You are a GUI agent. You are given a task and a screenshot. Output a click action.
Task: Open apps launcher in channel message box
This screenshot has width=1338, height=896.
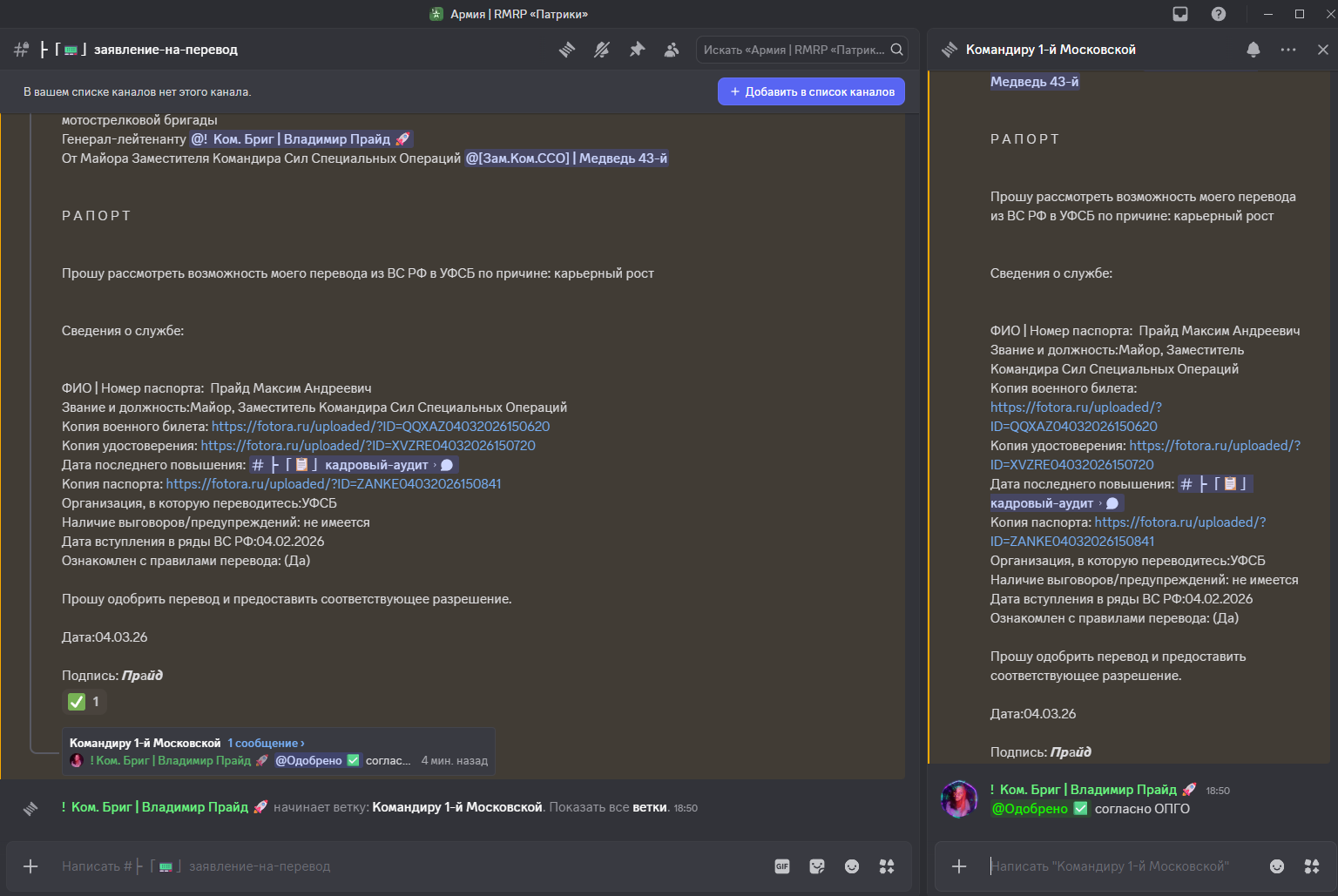(887, 866)
